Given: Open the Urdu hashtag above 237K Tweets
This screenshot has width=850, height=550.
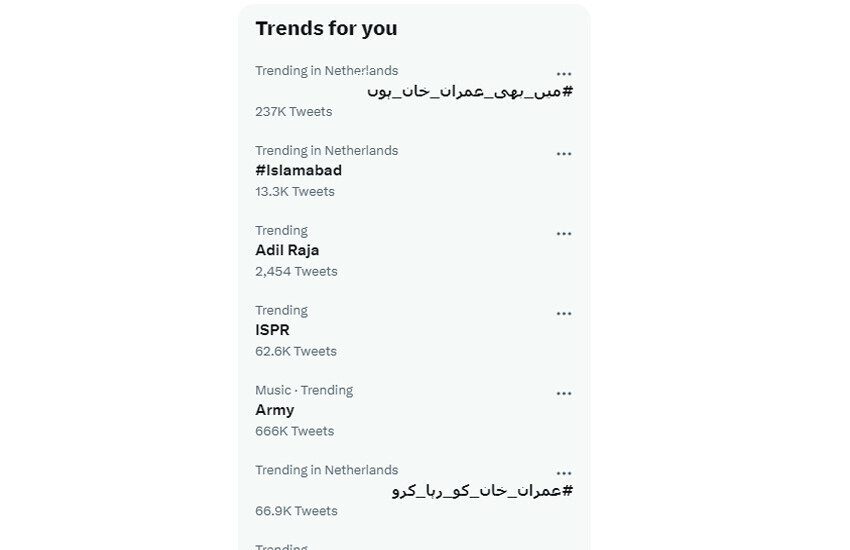Looking at the screenshot, I should pos(470,91).
